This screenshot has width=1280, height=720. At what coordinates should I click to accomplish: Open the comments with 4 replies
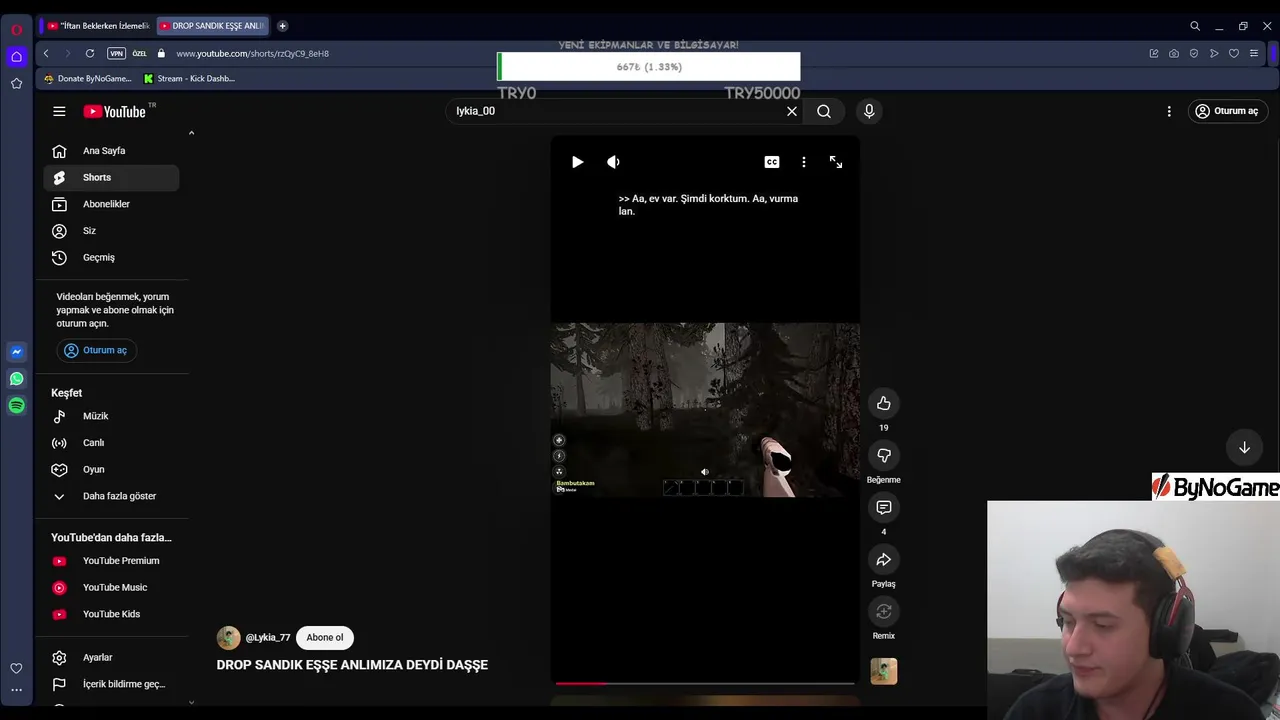coord(883,507)
